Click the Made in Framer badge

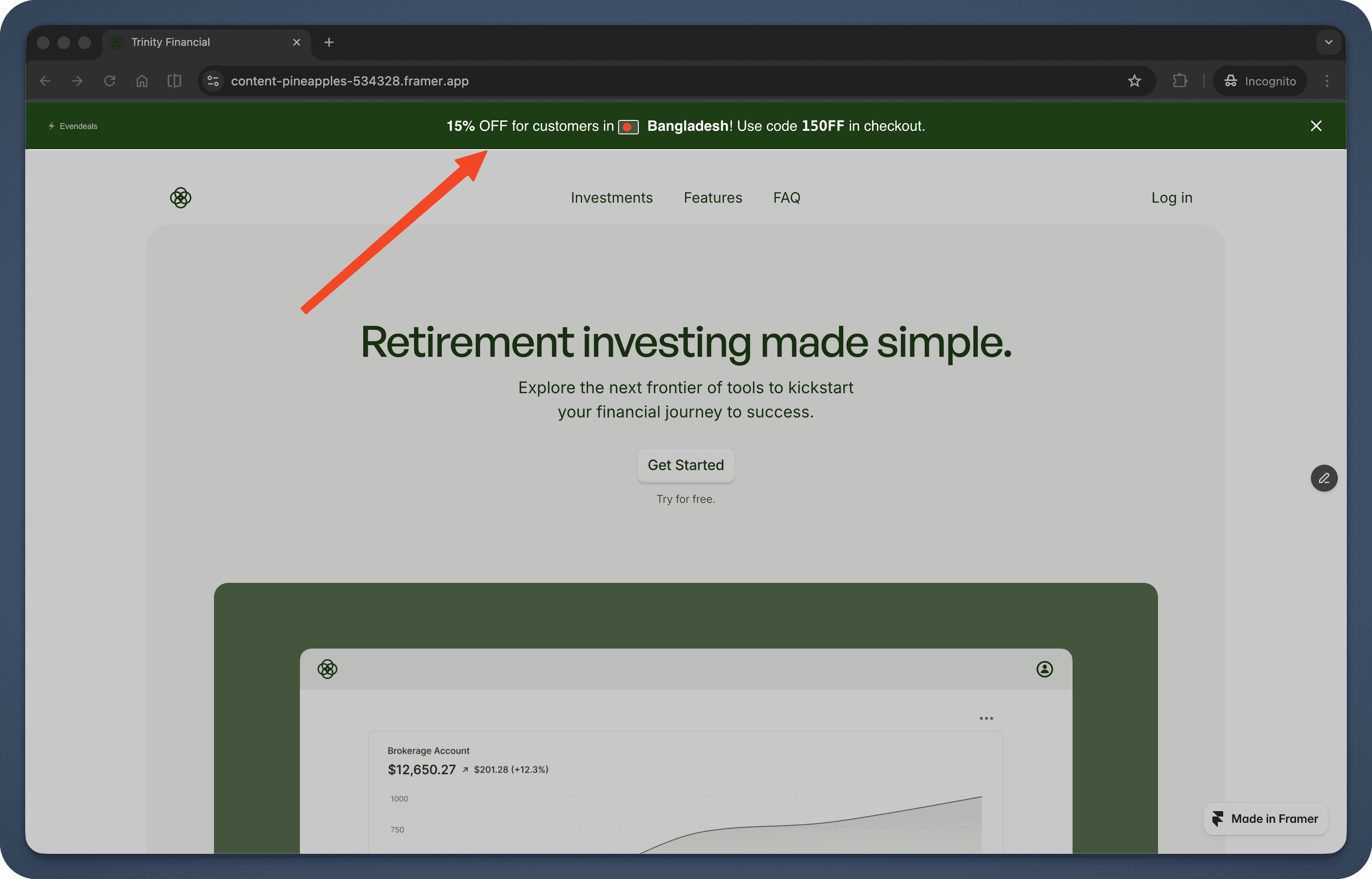pyautogui.click(x=1265, y=818)
